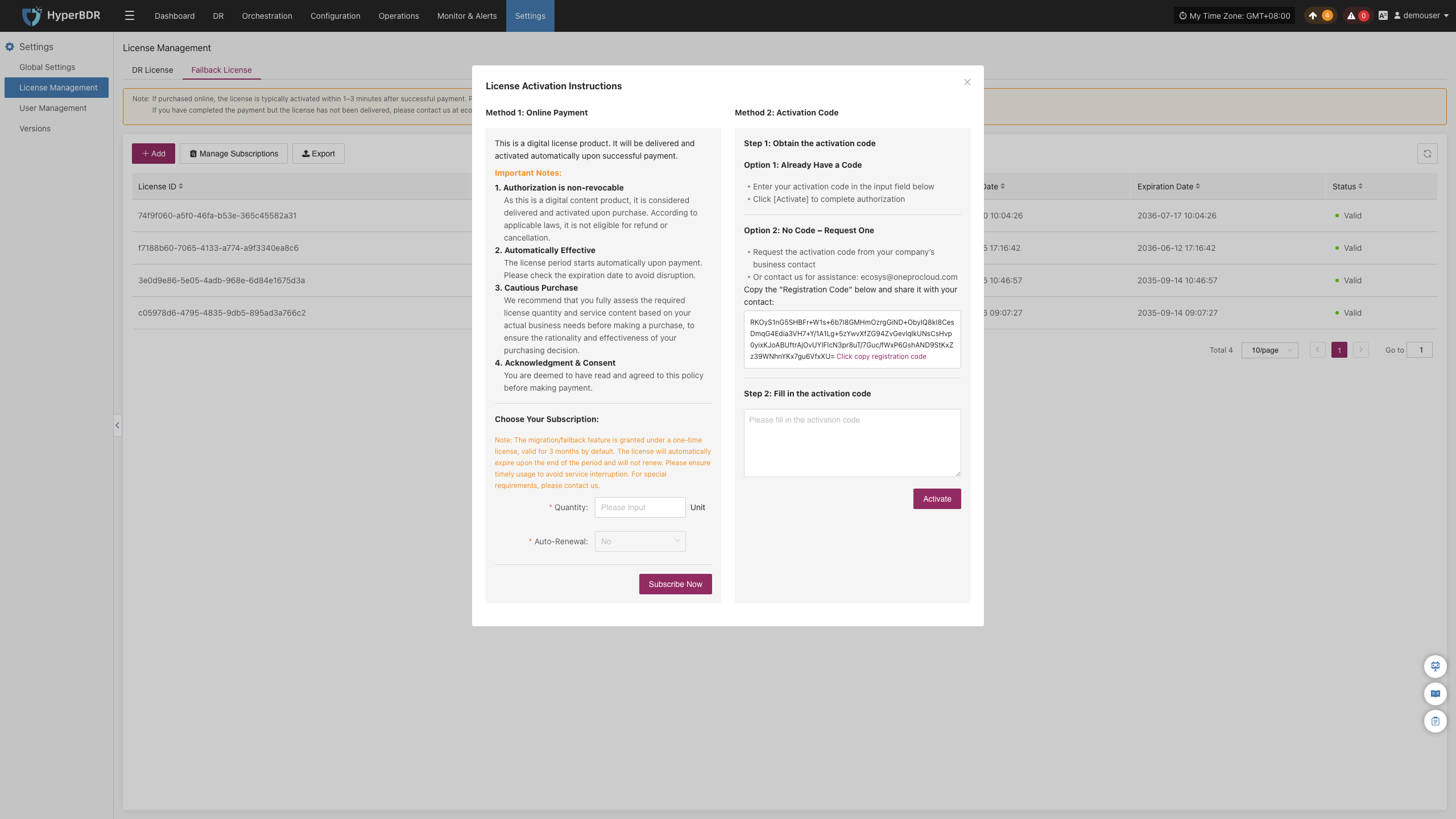Viewport: 1456px width, 819px height.
Task: Open User Management in sidebar
Action: click(53, 108)
